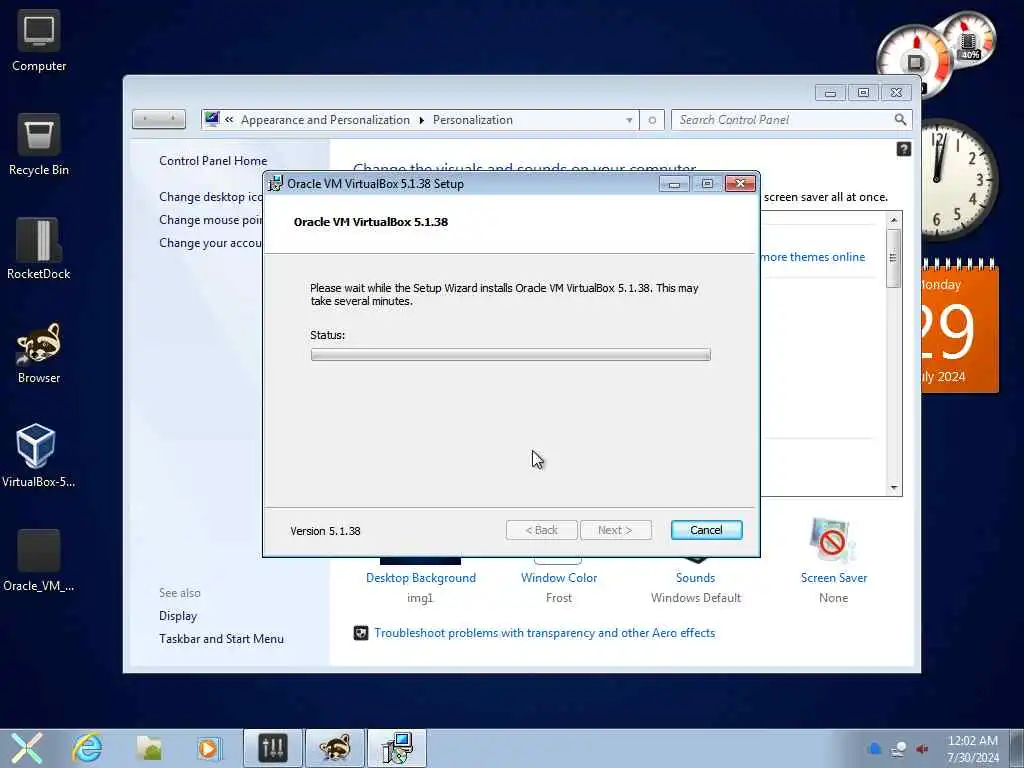This screenshot has height=768, width=1024.
Task: Click the Aero troubleshoot shield icon
Action: pos(360,633)
